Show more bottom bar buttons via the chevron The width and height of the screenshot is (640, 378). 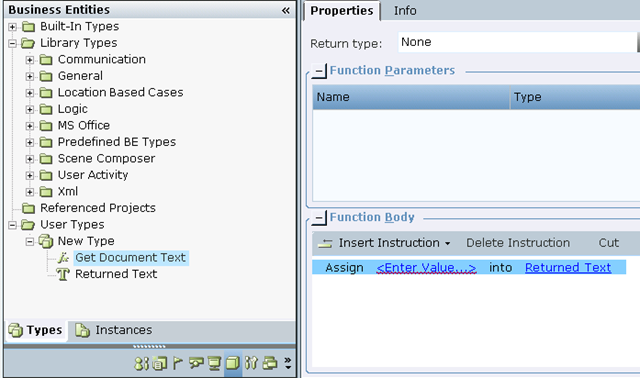click(x=288, y=363)
